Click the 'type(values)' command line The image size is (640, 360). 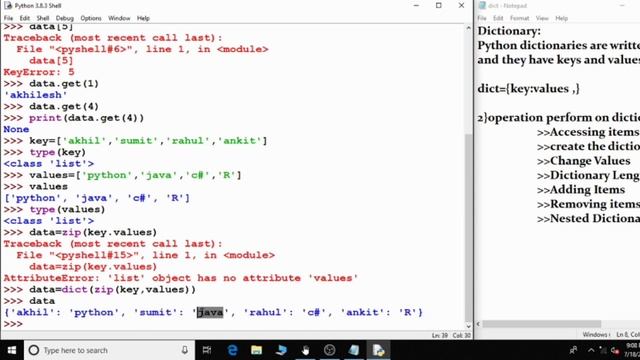67,209
